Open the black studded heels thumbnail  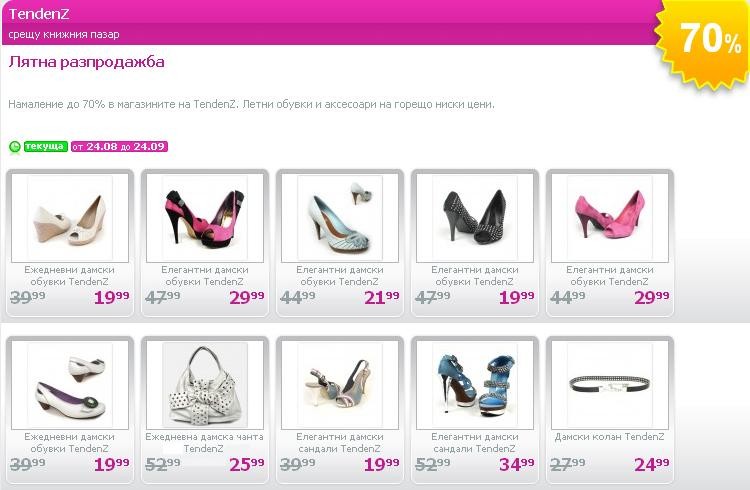(474, 218)
